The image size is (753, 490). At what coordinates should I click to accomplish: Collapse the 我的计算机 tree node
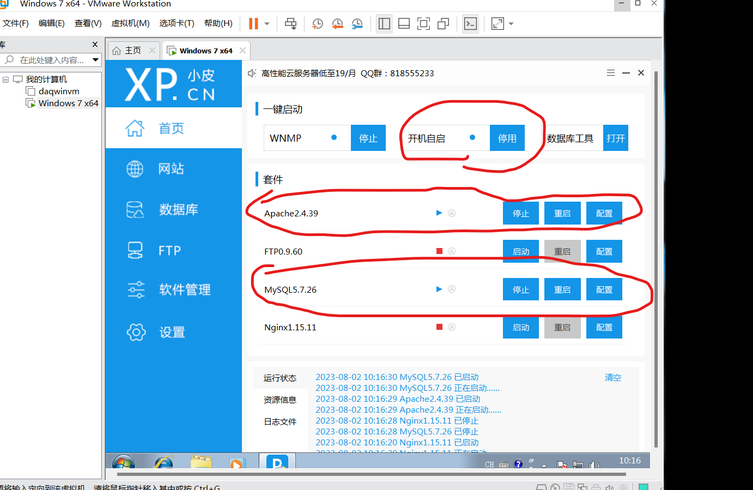(5, 79)
